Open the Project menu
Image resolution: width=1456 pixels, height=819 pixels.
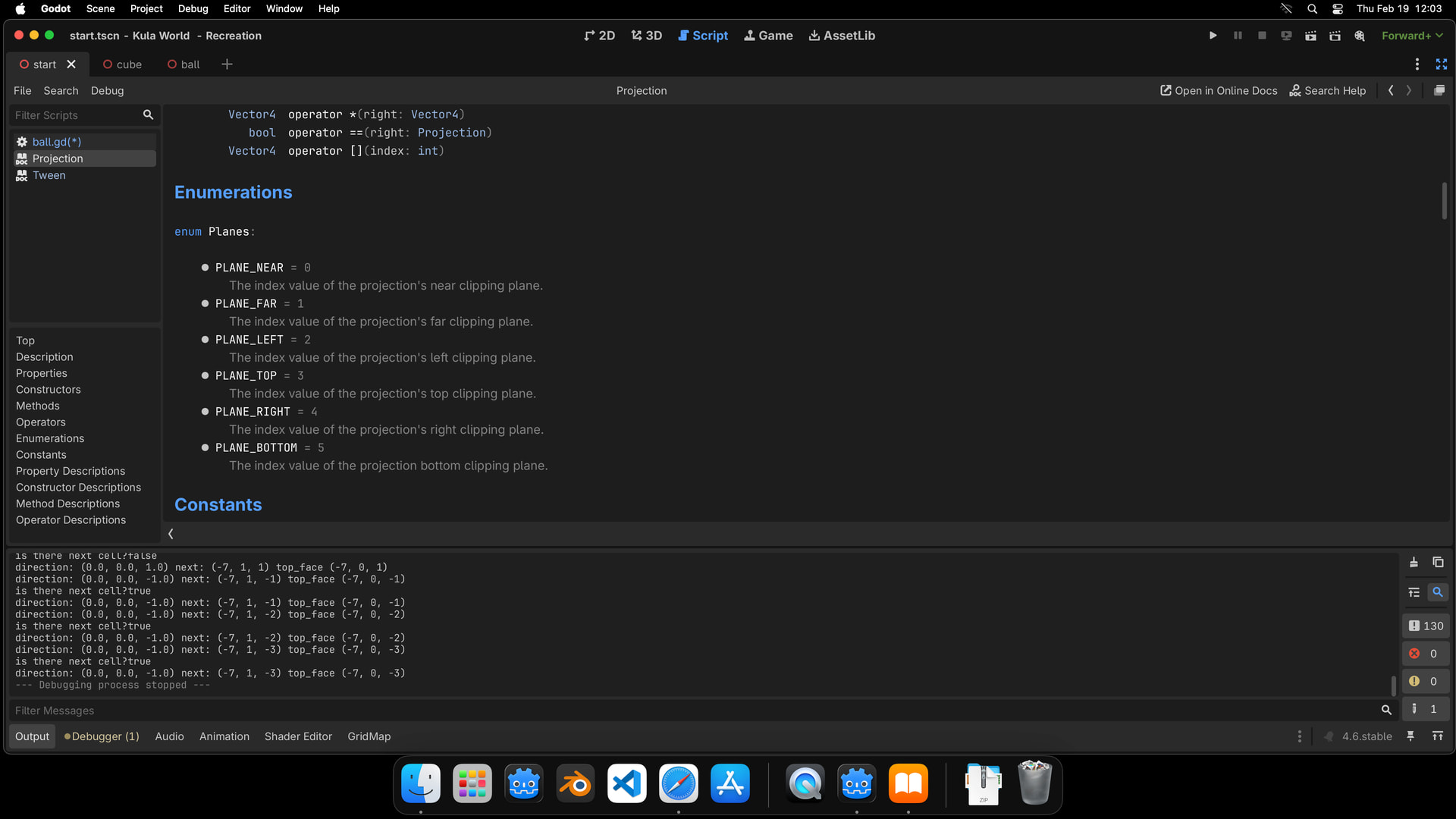tap(146, 8)
